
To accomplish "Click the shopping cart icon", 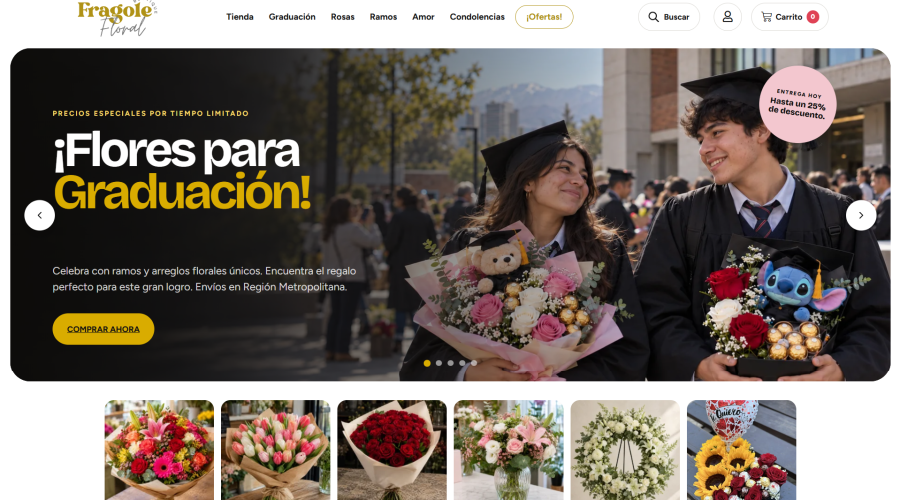I will click(766, 17).
